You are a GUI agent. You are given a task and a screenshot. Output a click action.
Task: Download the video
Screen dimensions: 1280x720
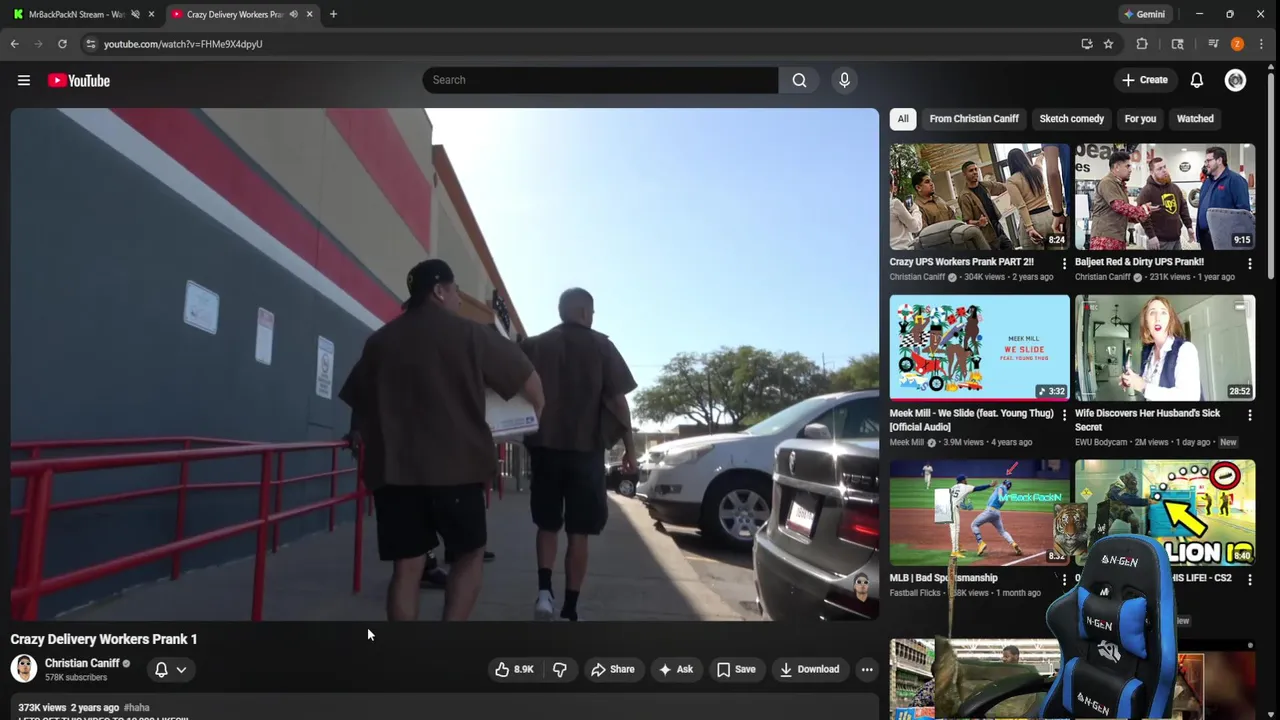tap(810, 669)
